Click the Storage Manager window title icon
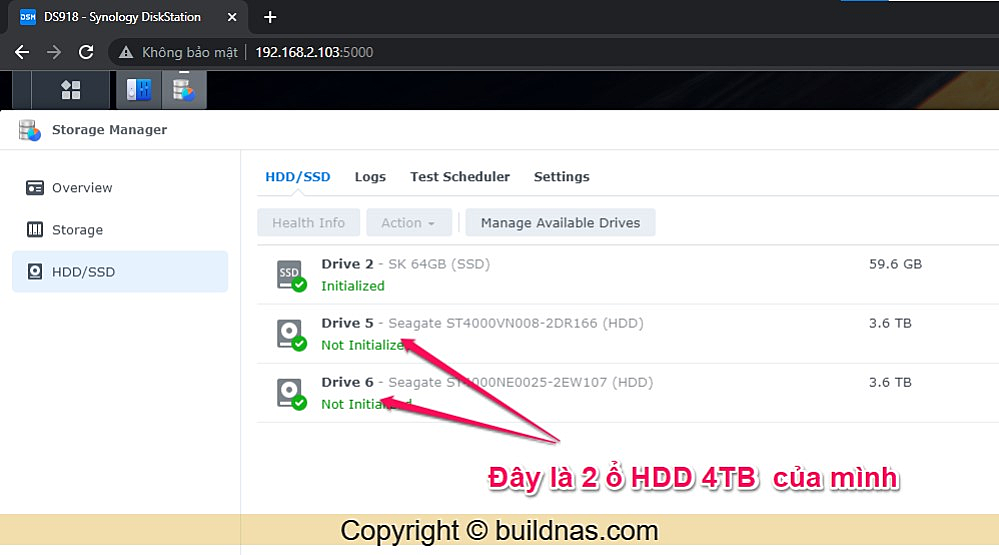This screenshot has width=999, height=555. (x=29, y=130)
